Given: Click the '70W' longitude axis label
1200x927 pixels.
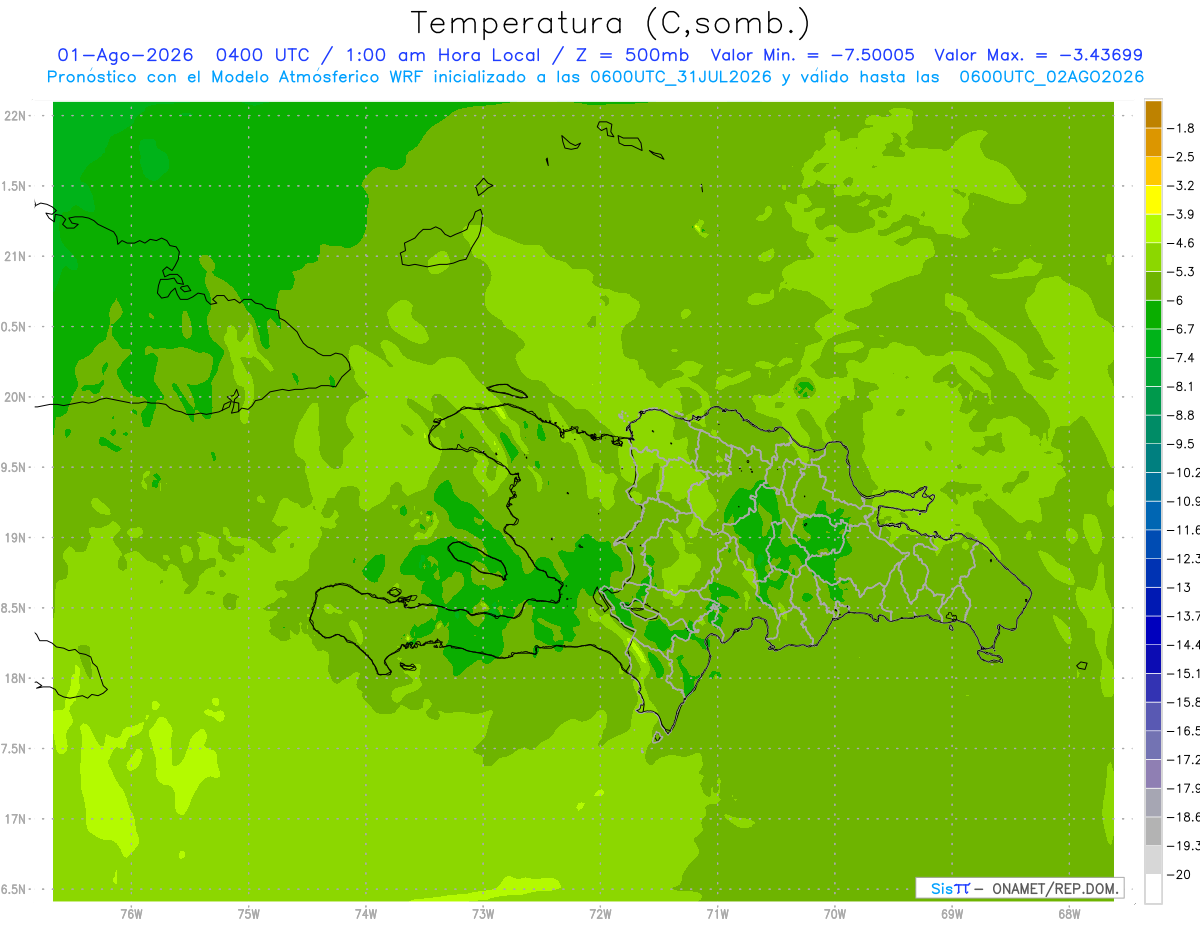Looking at the screenshot, I should (x=834, y=914).
